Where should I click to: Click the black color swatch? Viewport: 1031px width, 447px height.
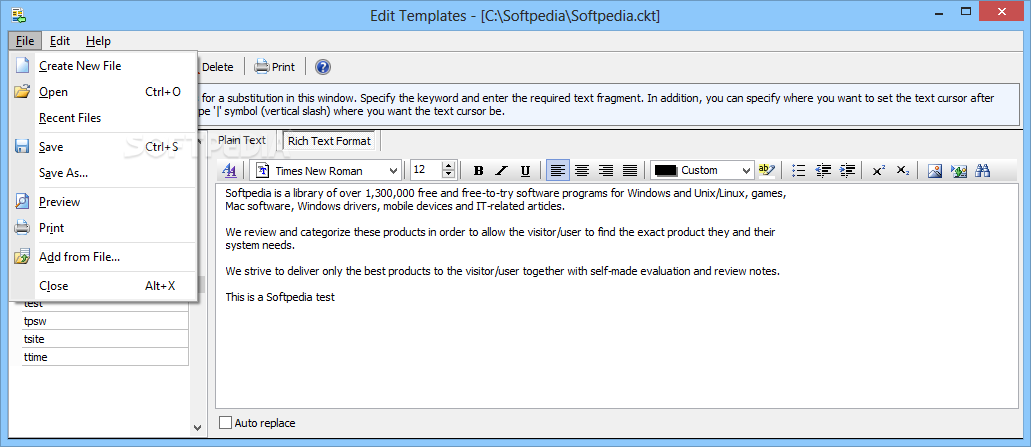coord(666,170)
